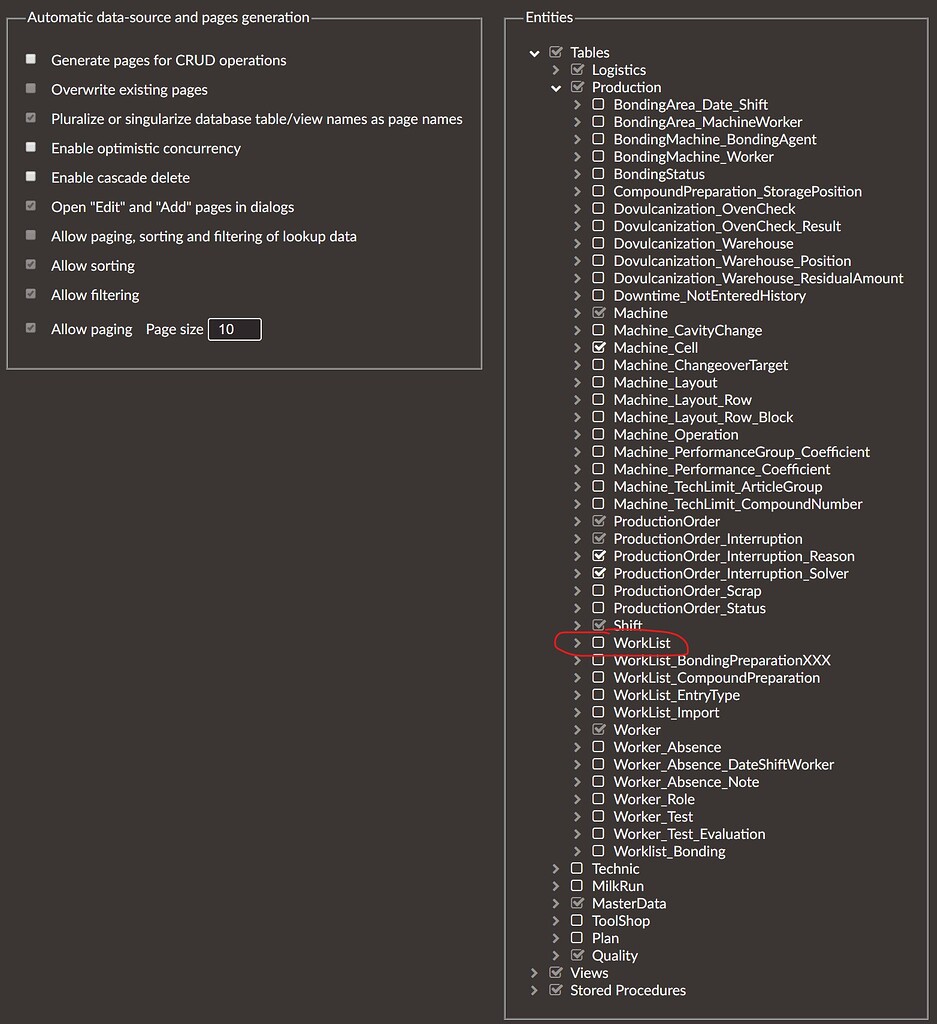Collapse the Production node
The height and width of the screenshot is (1024, 937).
point(556,87)
